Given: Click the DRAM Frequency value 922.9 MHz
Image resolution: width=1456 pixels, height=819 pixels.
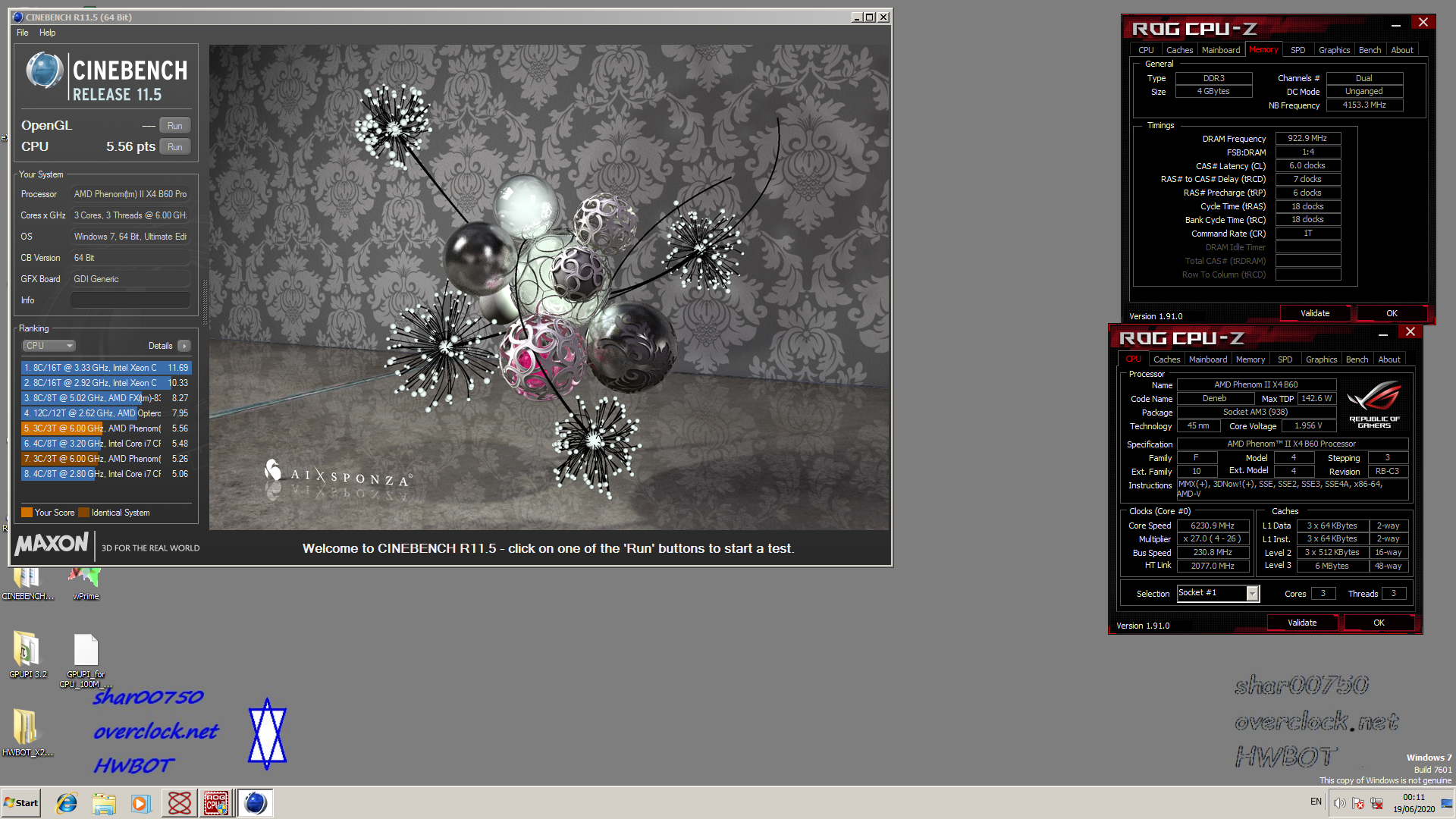Looking at the screenshot, I should (1307, 138).
